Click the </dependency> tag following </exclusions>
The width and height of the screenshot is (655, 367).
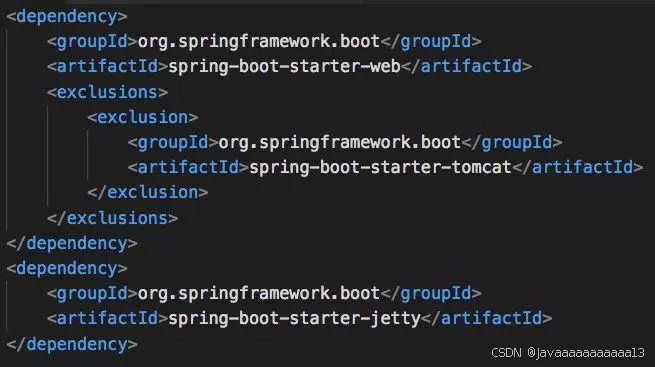coord(72,244)
